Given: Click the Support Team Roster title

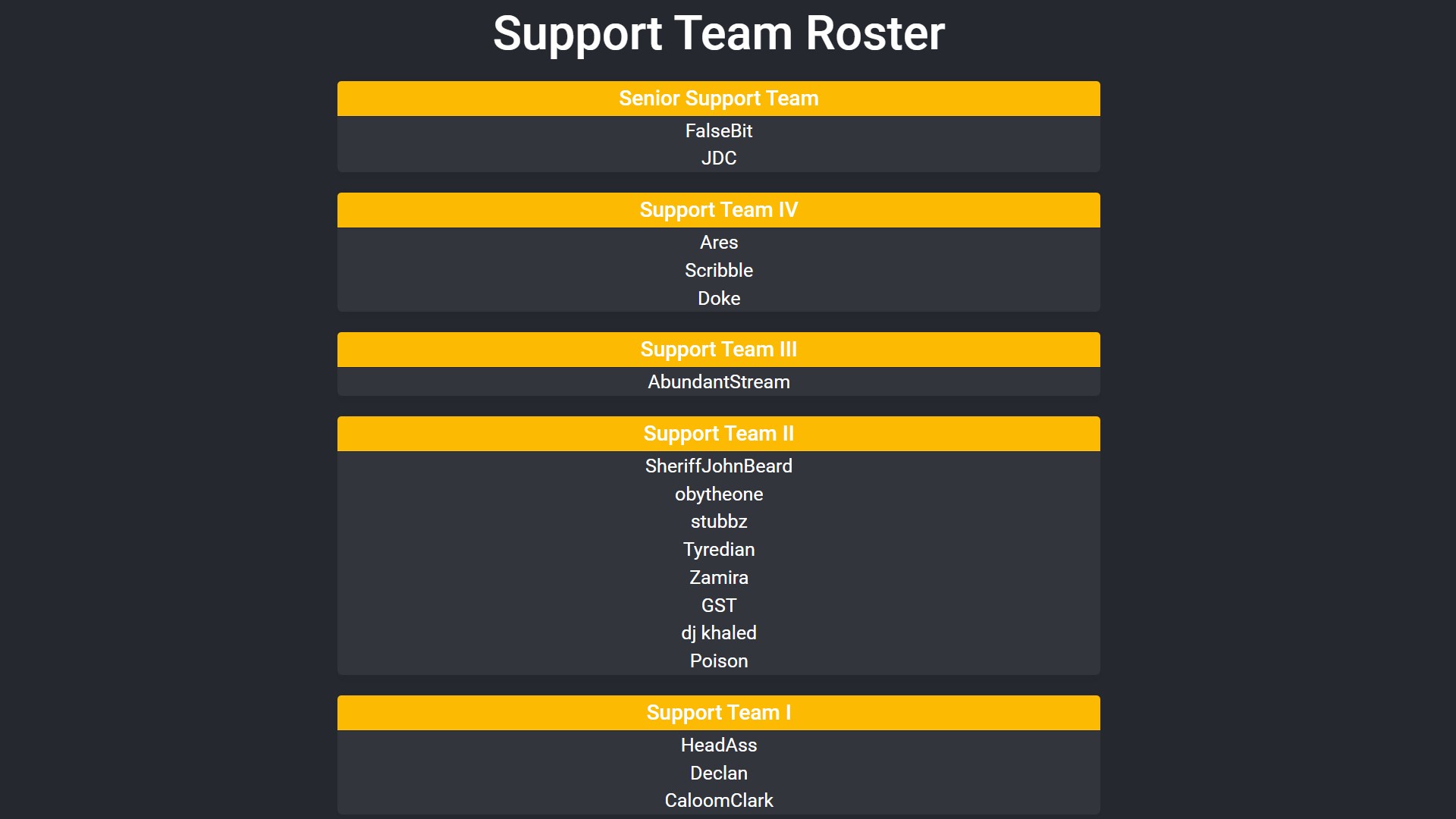Looking at the screenshot, I should coord(718,34).
